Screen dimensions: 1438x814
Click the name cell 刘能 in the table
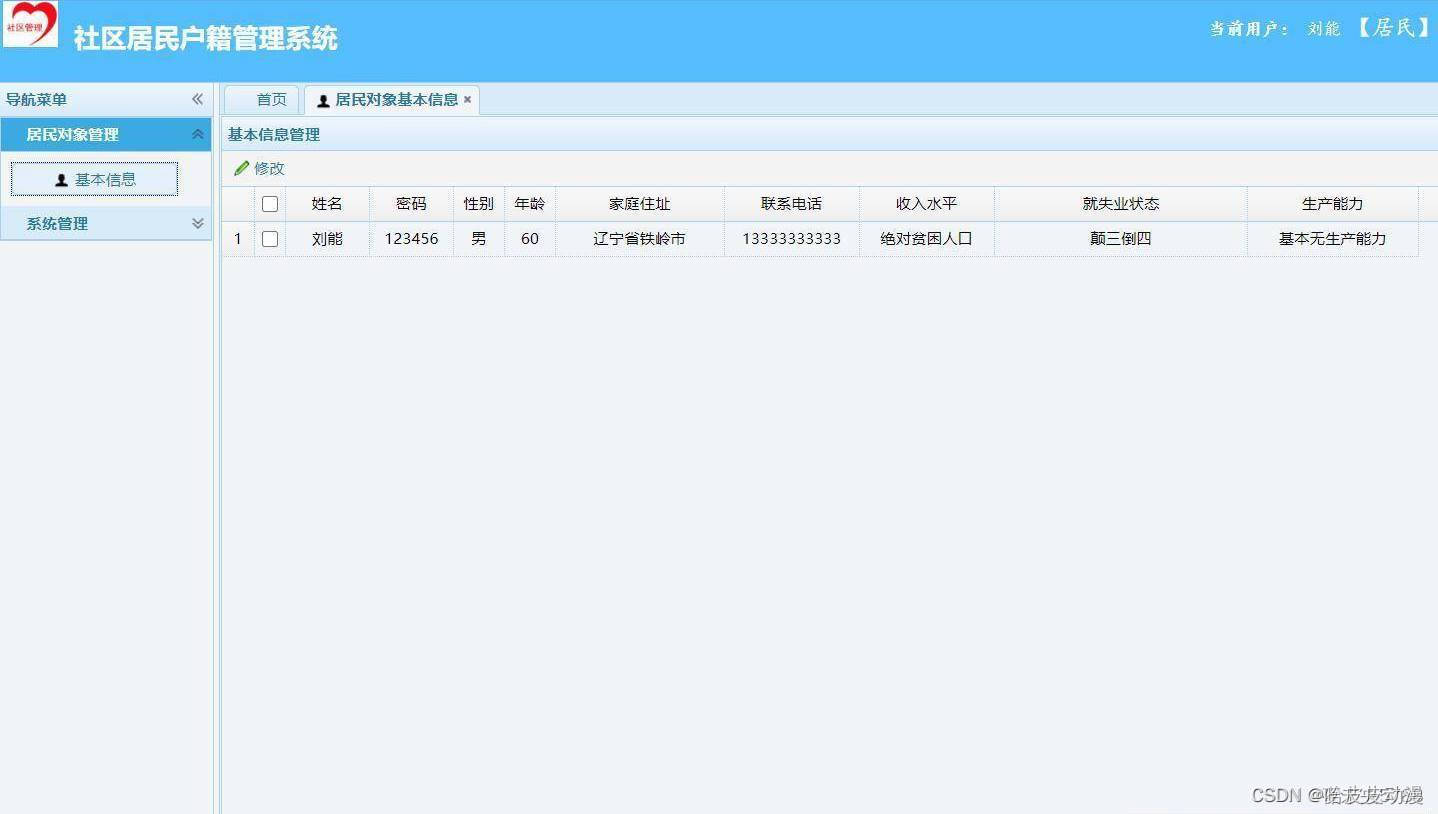[327, 239]
